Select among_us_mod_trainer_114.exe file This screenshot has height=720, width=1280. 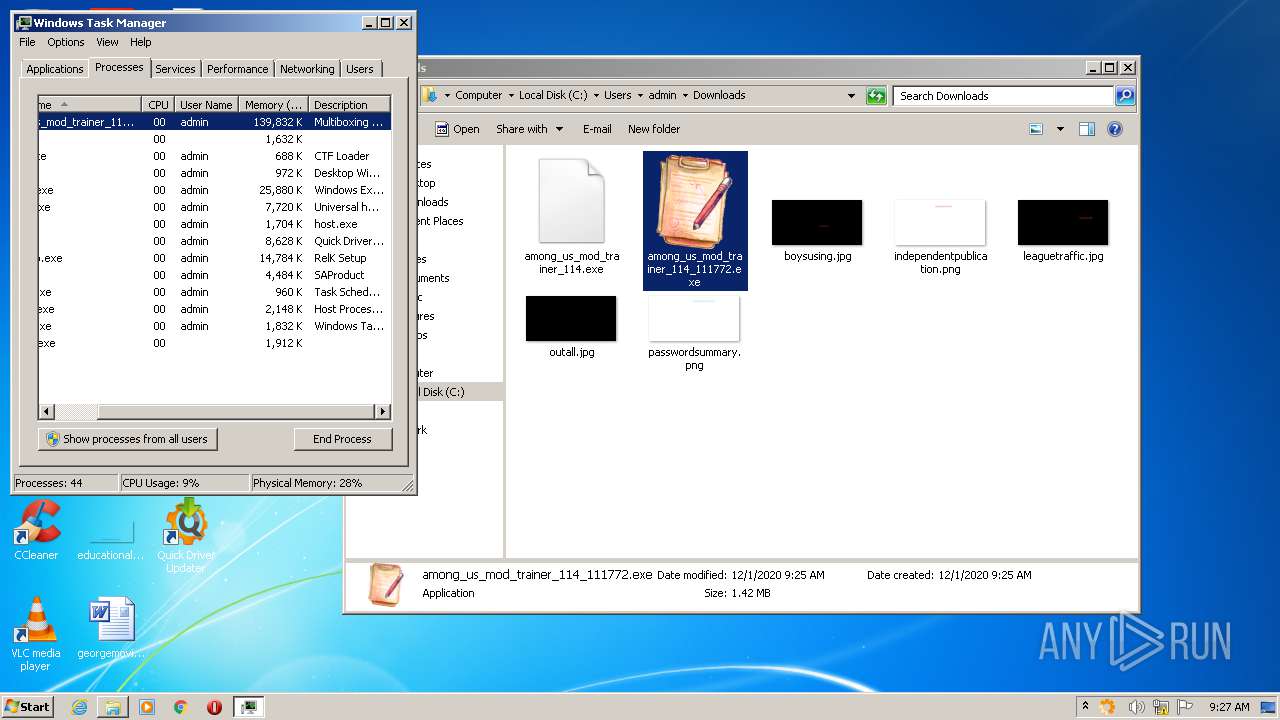571,216
